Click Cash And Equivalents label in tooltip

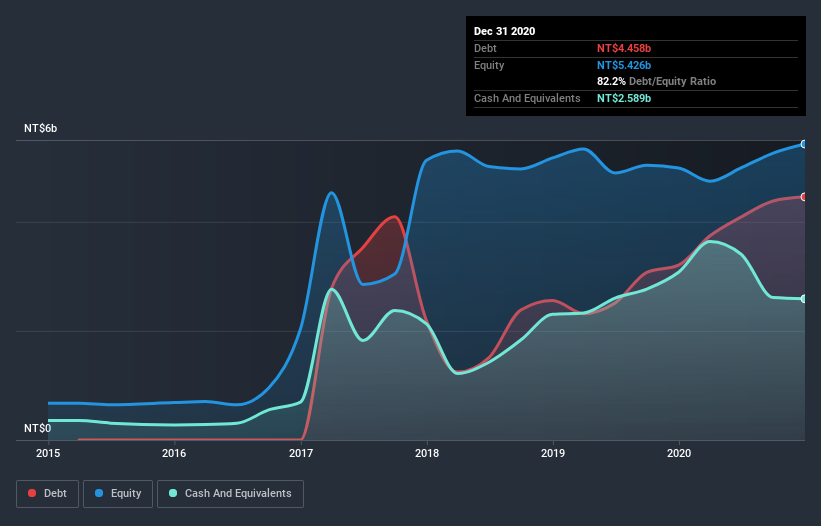click(527, 98)
